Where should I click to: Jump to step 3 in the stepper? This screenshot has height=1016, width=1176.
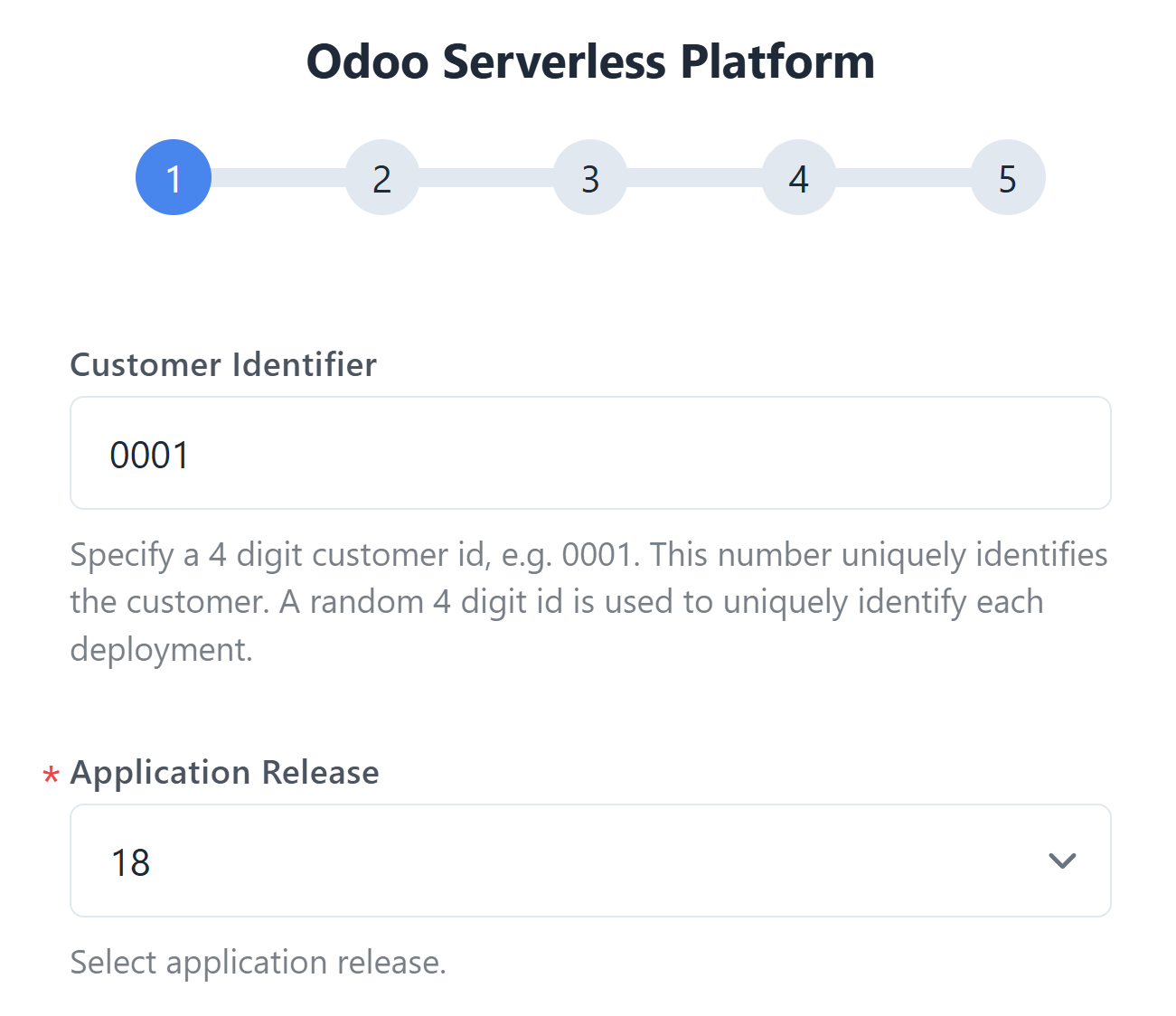pos(590,177)
